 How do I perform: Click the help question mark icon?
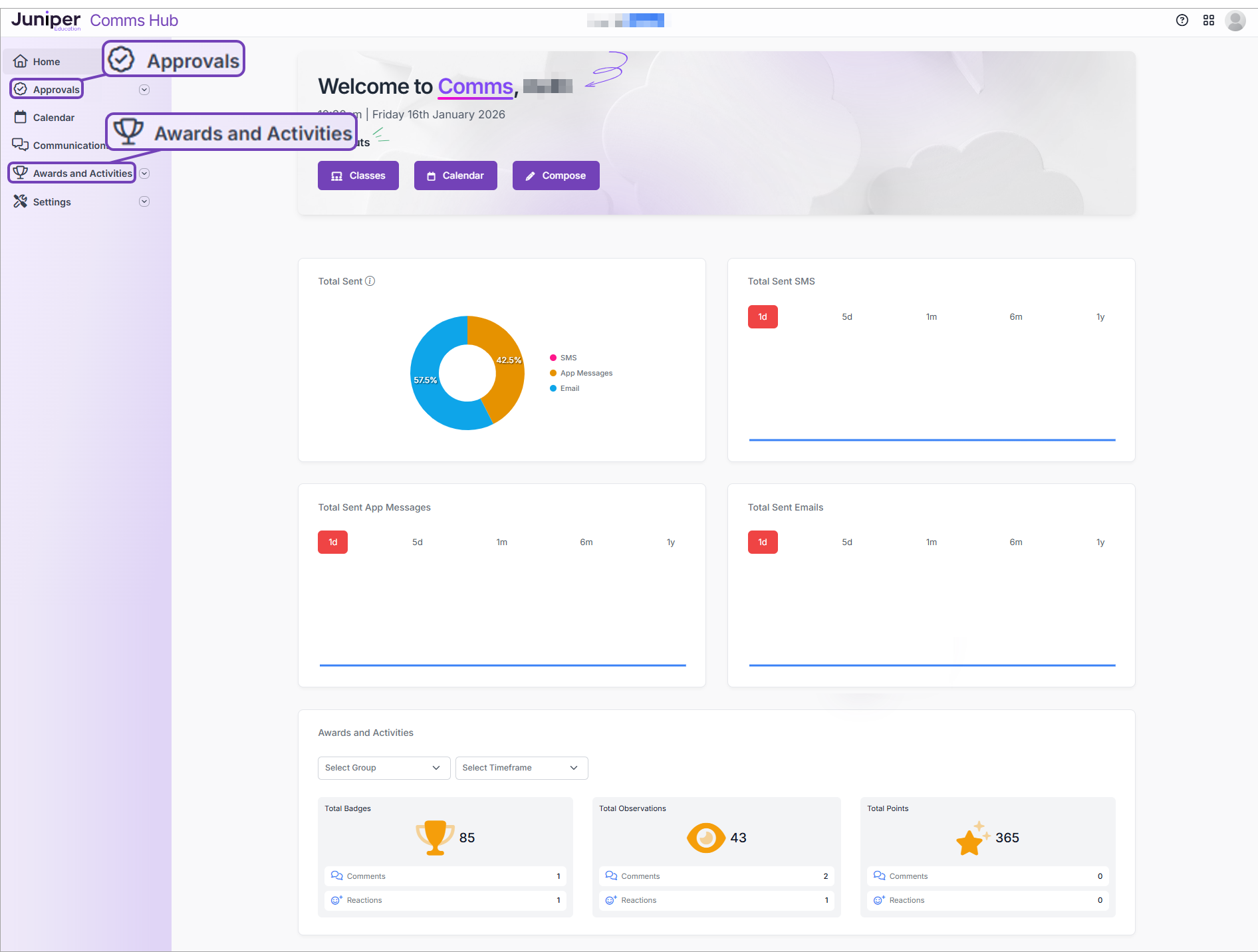[1182, 20]
